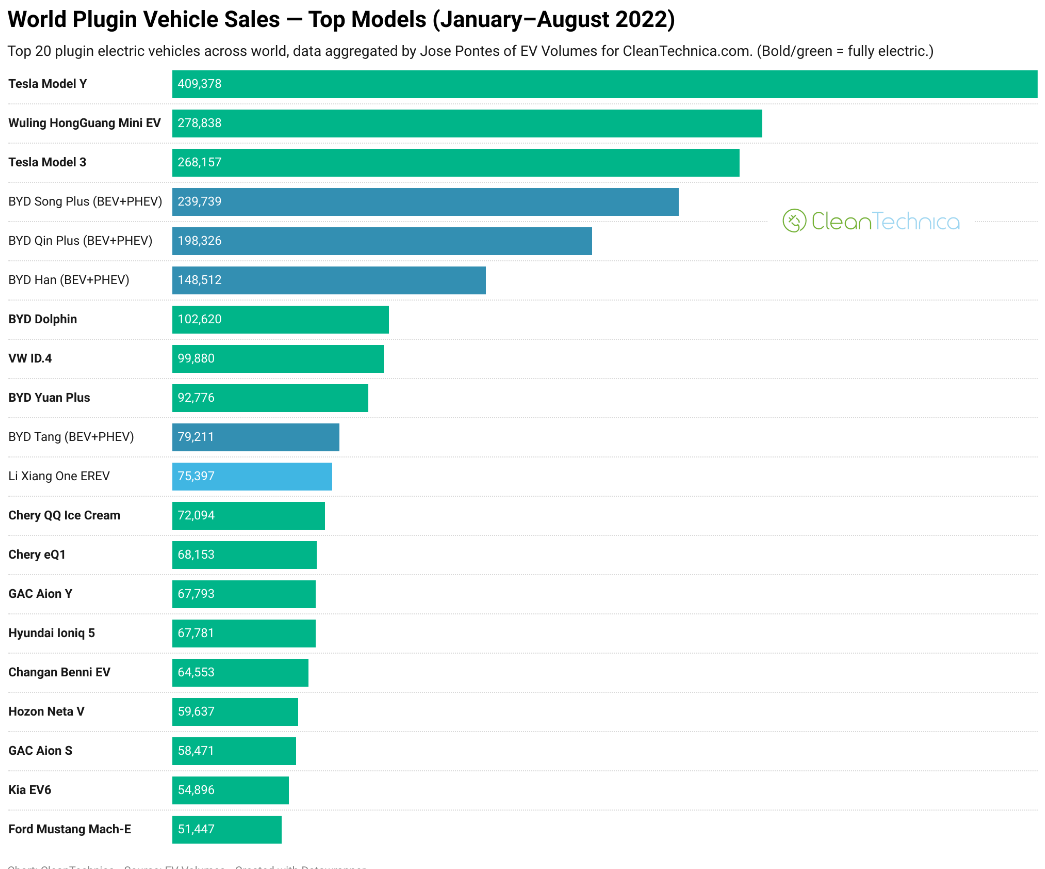Click the CleanTechnica plug logo icon
Viewport: 1045px width, 869px height.
click(794, 221)
